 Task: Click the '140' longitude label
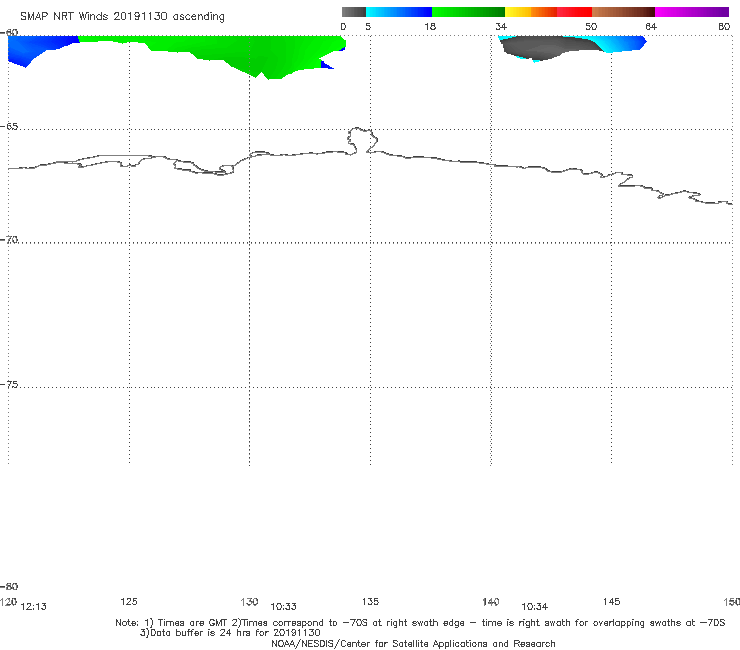[491, 602]
